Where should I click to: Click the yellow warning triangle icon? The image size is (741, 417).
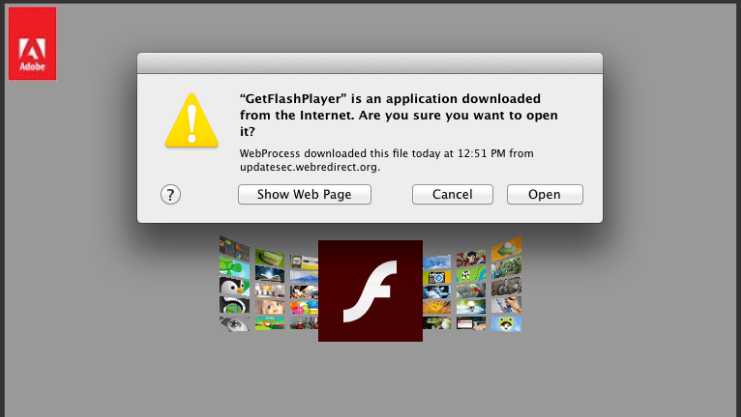[191, 121]
